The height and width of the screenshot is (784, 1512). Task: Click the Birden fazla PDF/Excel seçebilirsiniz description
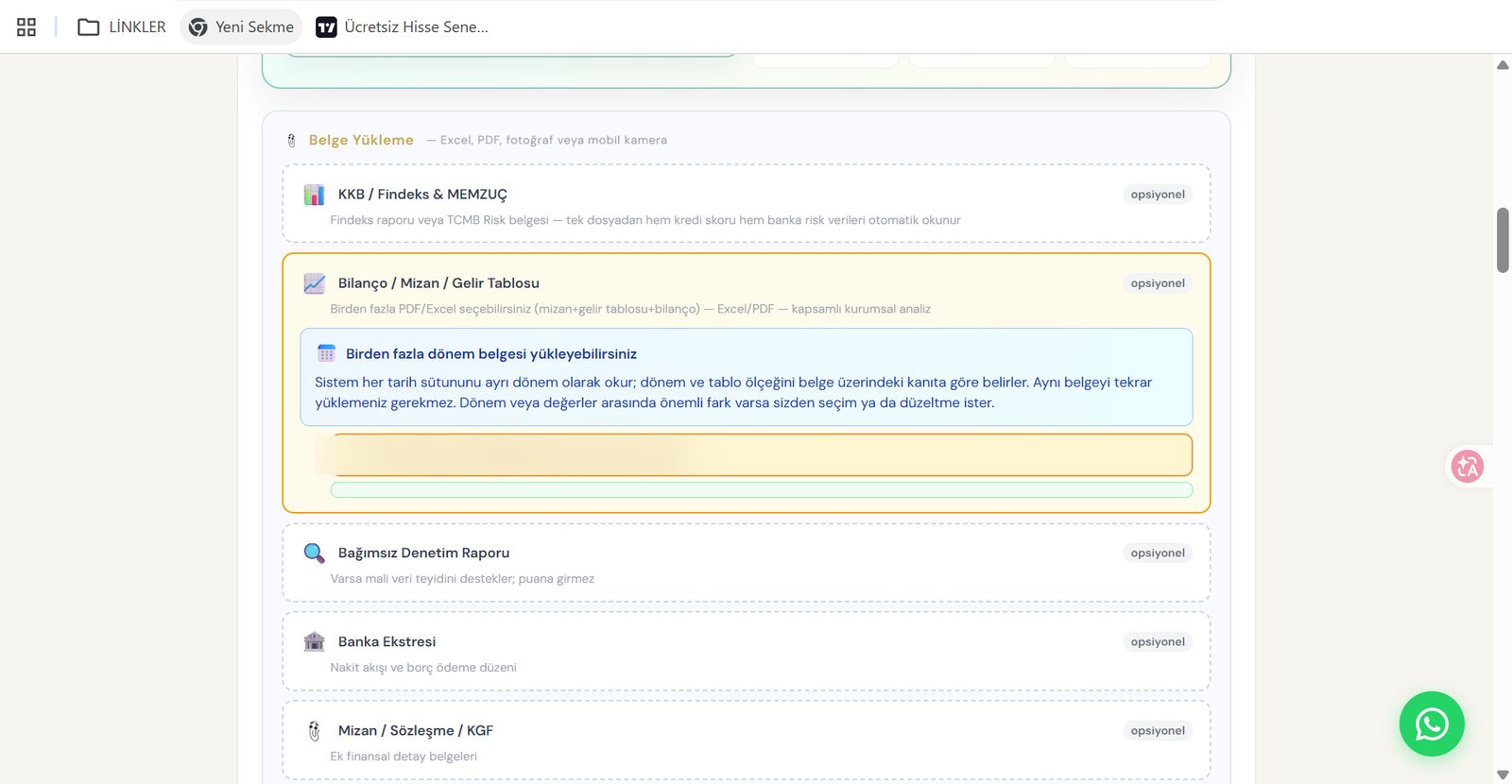click(630, 309)
